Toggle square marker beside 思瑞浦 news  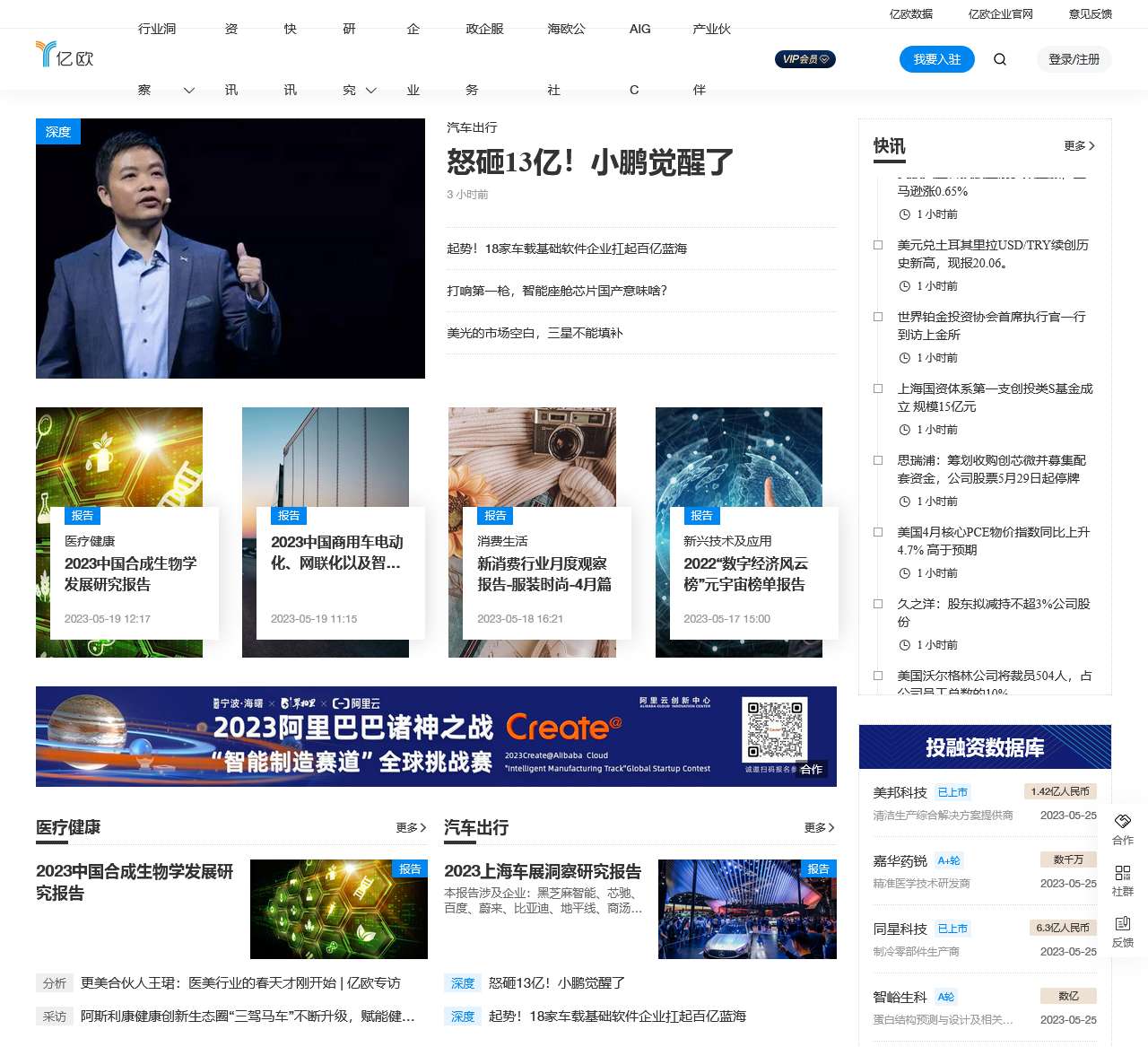(x=878, y=460)
